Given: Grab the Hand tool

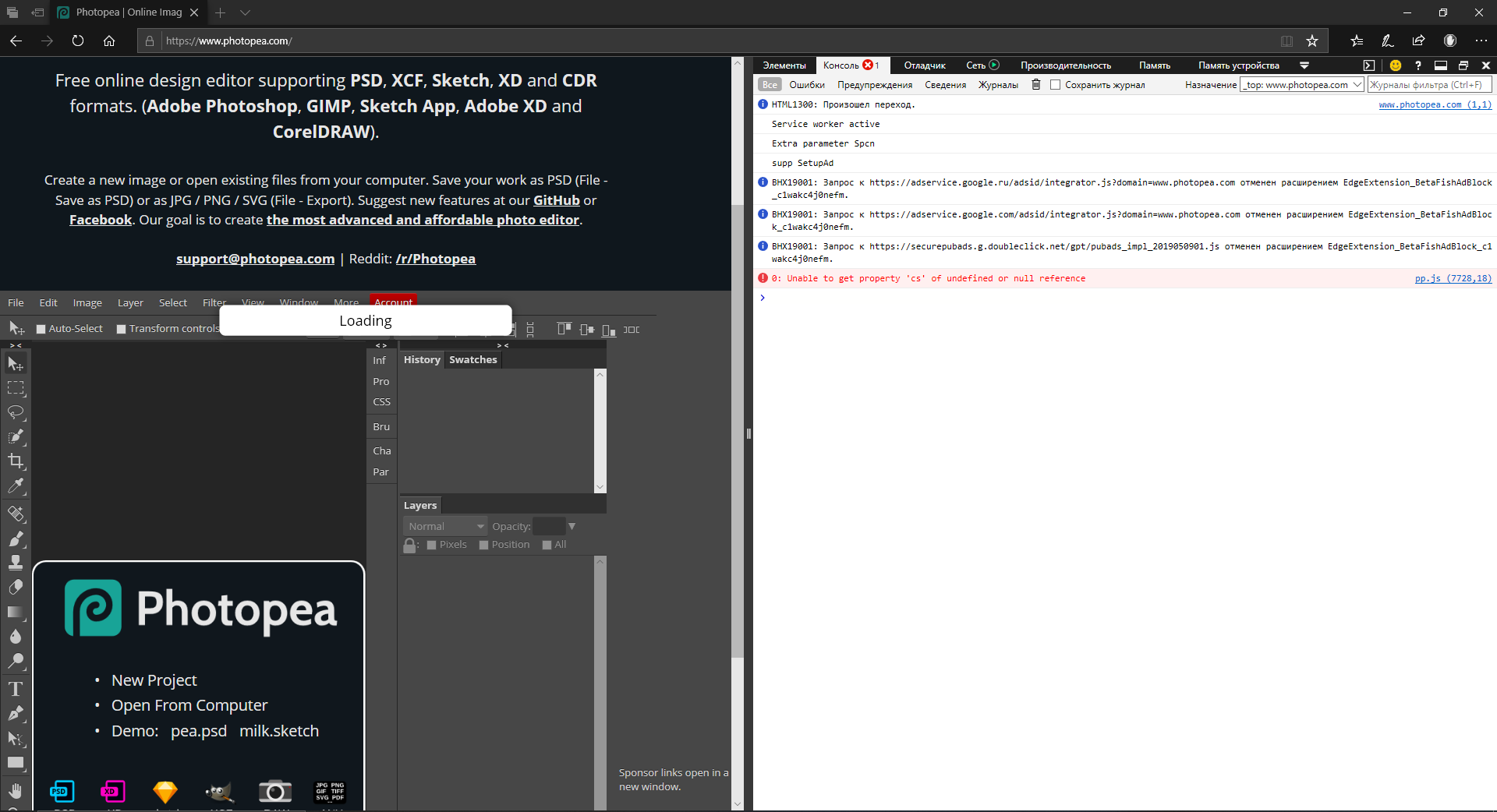Looking at the screenshot, I should (x=16, y=790).
